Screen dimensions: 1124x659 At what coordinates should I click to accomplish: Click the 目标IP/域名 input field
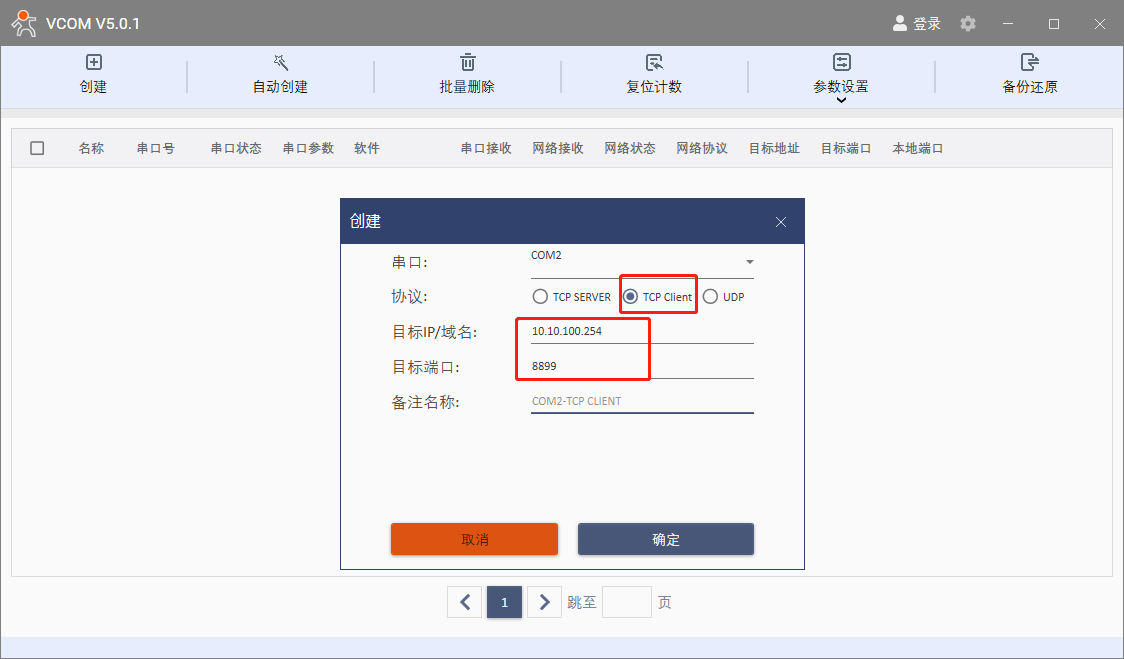[641, 331]
